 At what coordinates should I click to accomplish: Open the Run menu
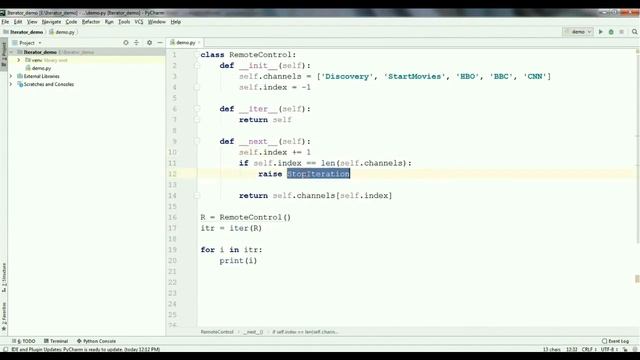109,22
